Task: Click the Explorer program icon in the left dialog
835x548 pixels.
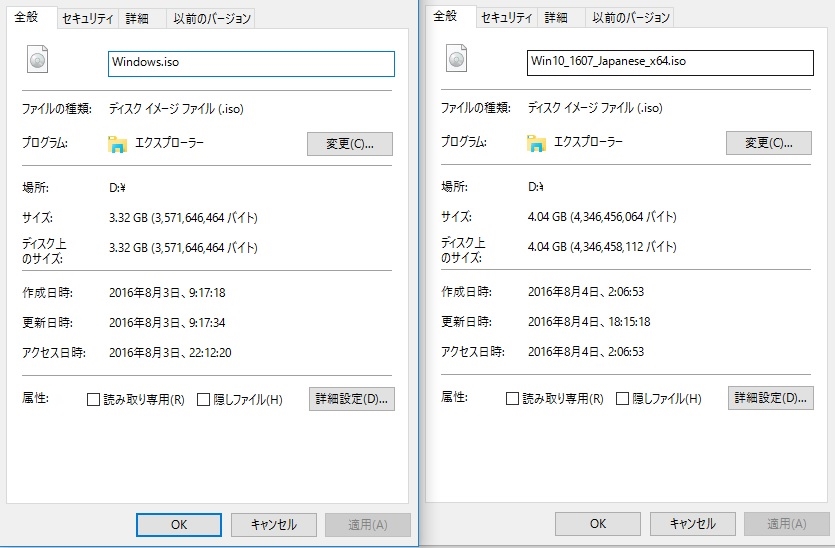Action: coord(118,144)
